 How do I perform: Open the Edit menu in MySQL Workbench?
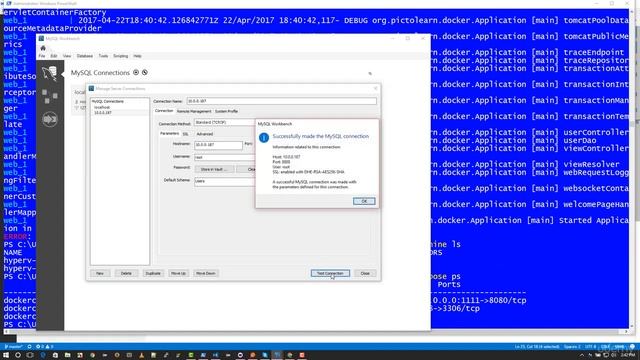click(54, 56)
